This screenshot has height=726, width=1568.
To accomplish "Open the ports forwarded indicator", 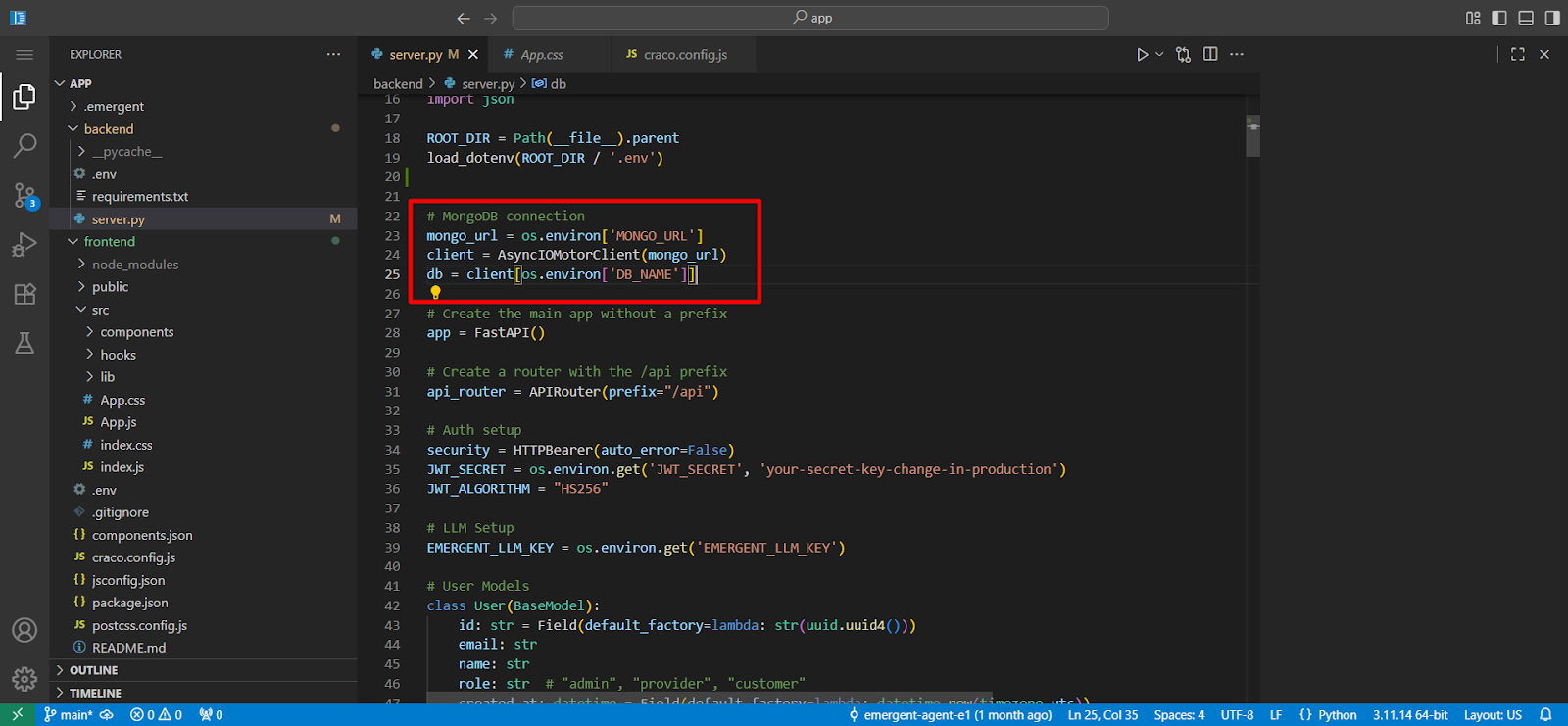I will click(x=211, y=715).
